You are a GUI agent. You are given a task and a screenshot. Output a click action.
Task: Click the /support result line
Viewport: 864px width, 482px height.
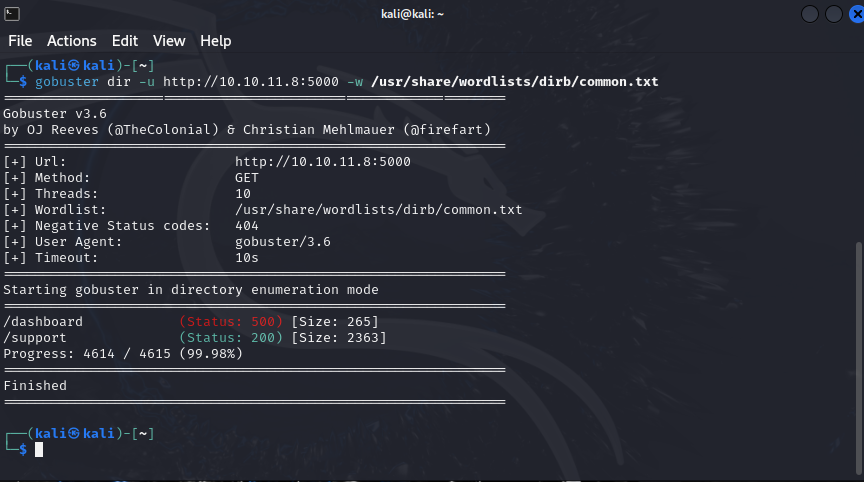[195, 338]
